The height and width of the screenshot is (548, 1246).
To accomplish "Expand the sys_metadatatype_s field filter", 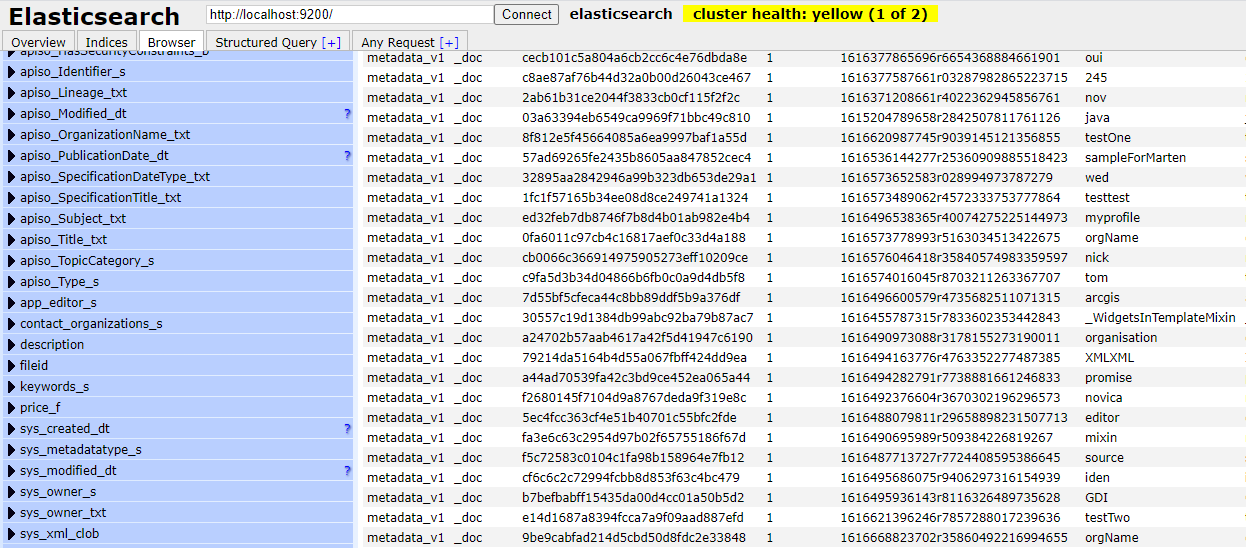I will point(178,450).
